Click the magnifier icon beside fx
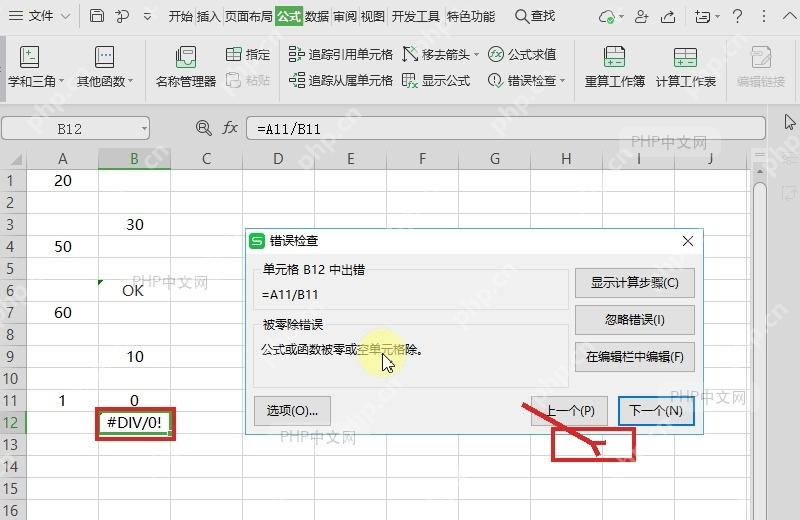Viewport: 800px width, 520px height. [203, 128]
